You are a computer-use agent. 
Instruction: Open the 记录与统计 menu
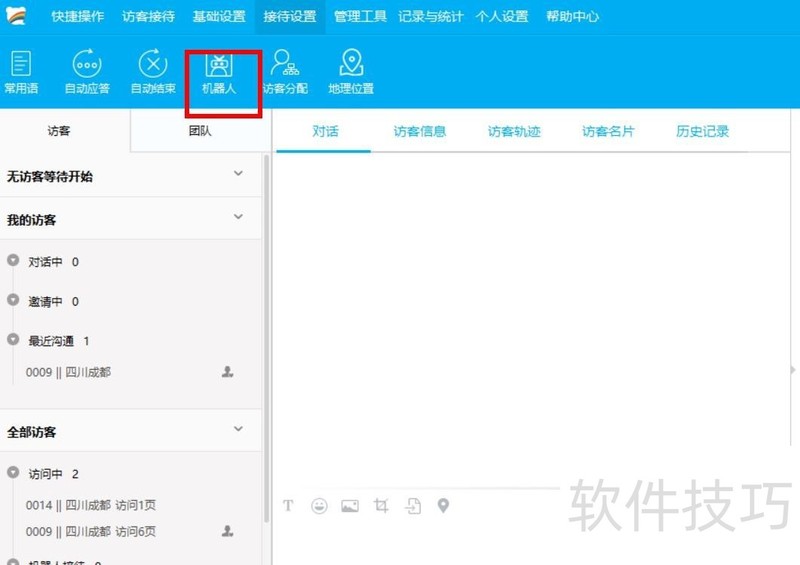[x=431, y=16]
